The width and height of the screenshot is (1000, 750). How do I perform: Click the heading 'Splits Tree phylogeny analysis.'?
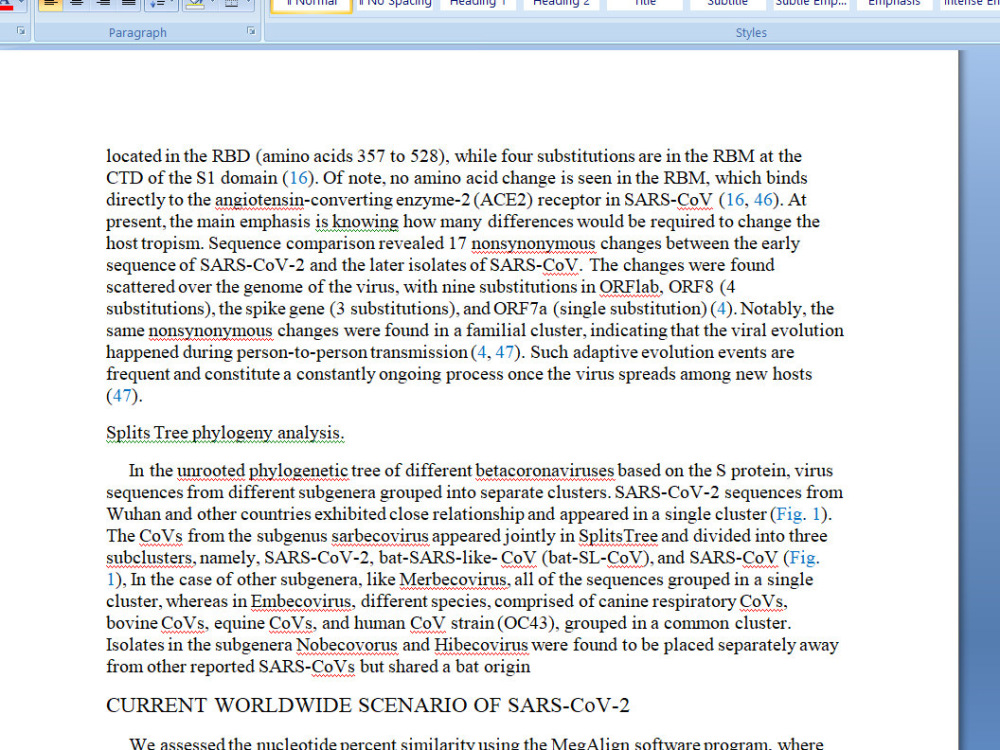coord(225,433)
